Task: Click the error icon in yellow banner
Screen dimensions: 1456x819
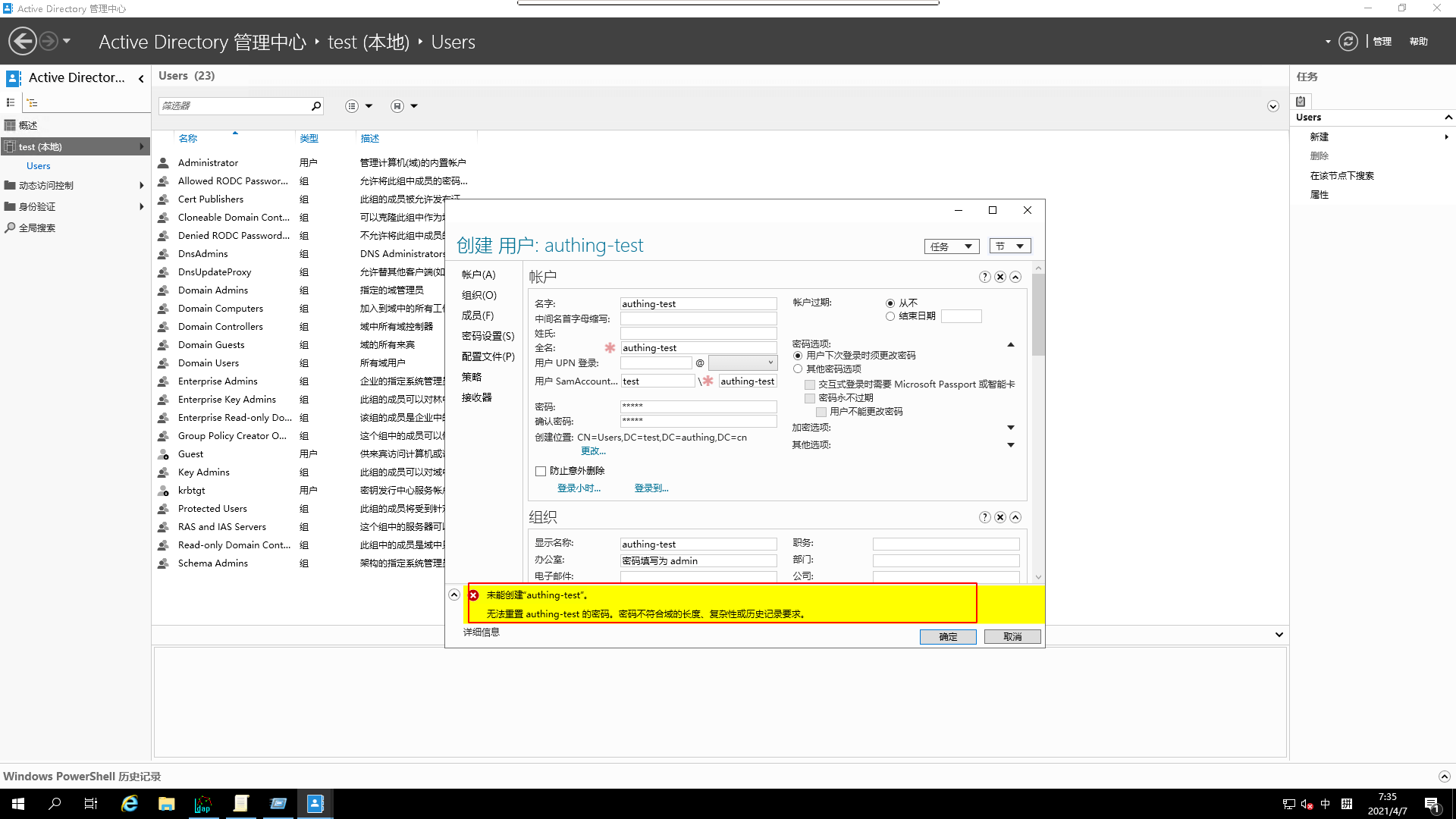Action: tap(474, 595)
